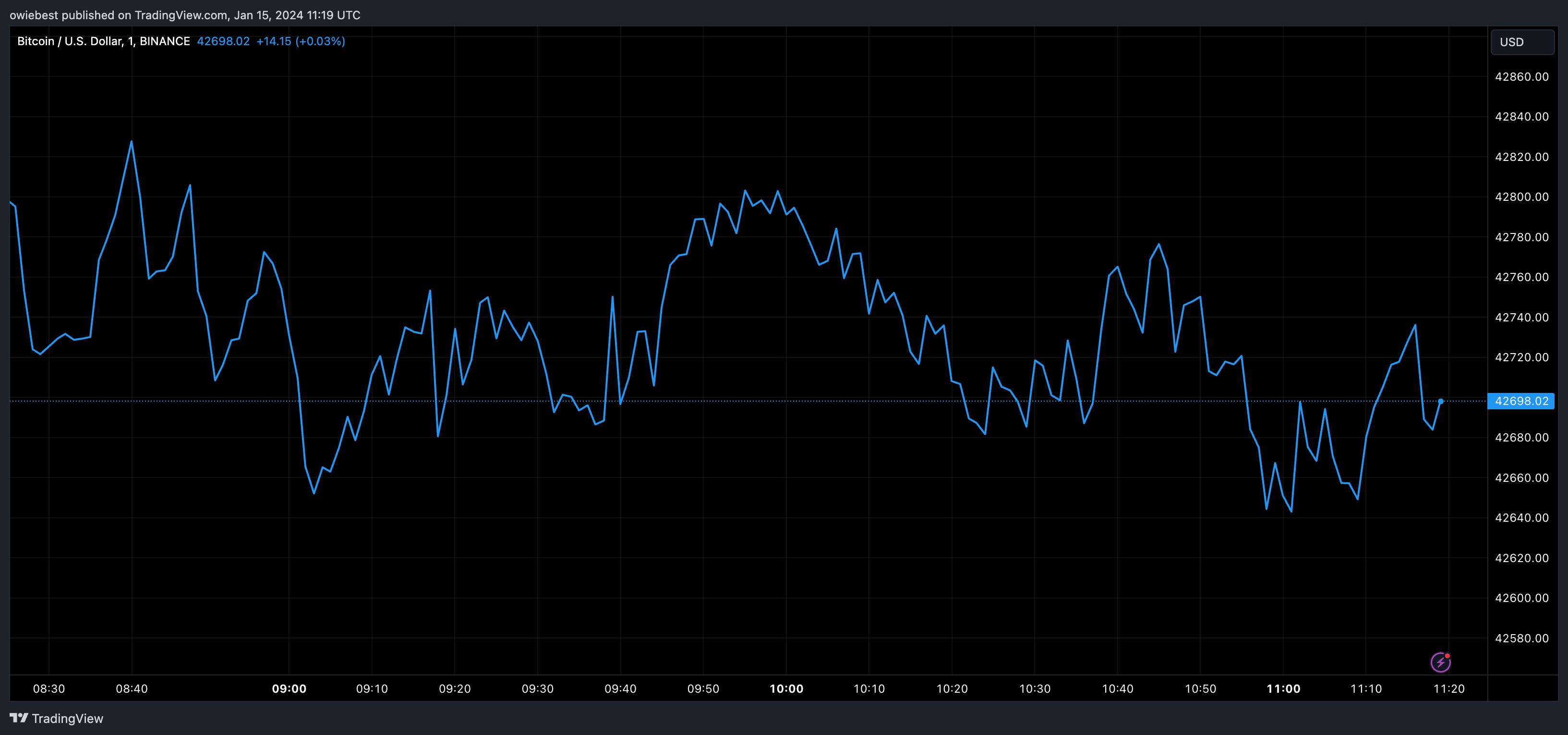This screenshot has width=1568, height=735.
Task: Click the 42780.00 price axis label
Action: (x=1522, y=237)
